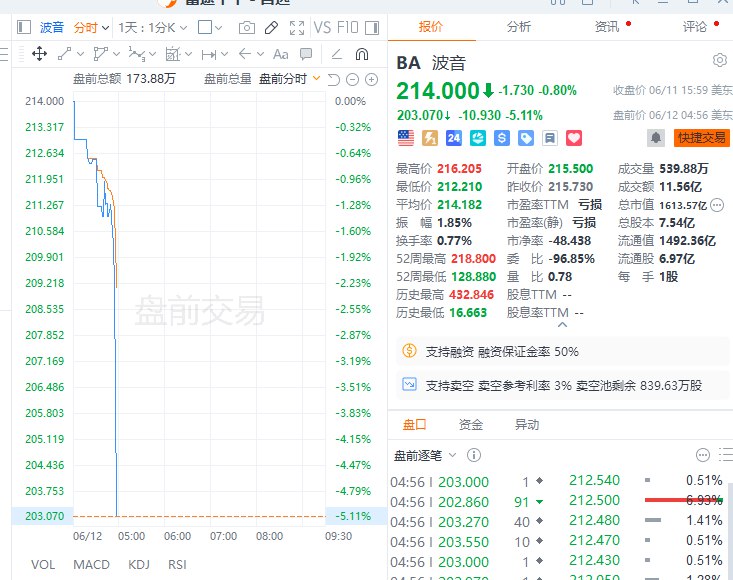The height and width of the screenshot is (580, 733).
Task: Collapse the quote details chevron
Action: [x=563, y=324]
